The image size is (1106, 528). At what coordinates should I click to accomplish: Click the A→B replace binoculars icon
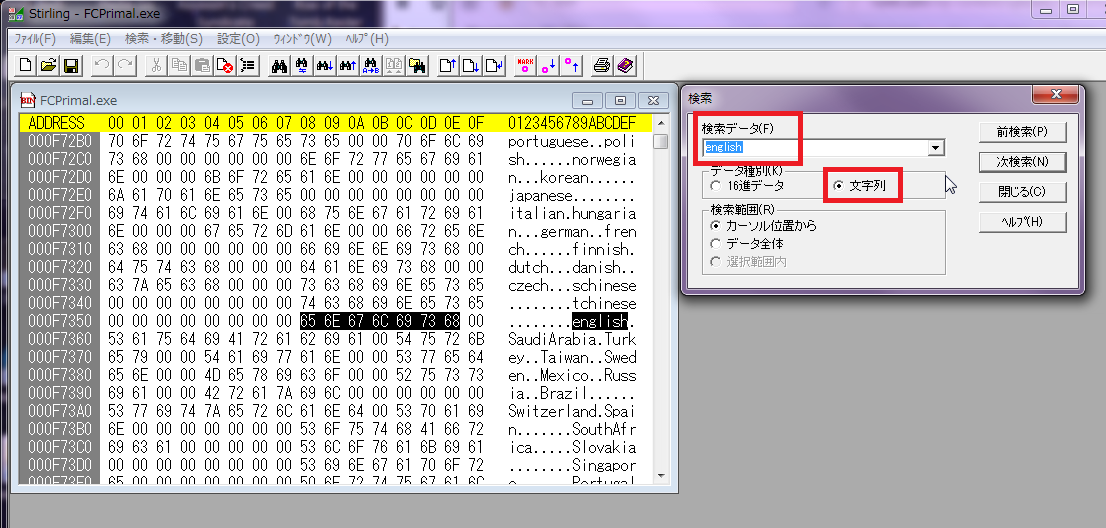click(x=371, y=66)
